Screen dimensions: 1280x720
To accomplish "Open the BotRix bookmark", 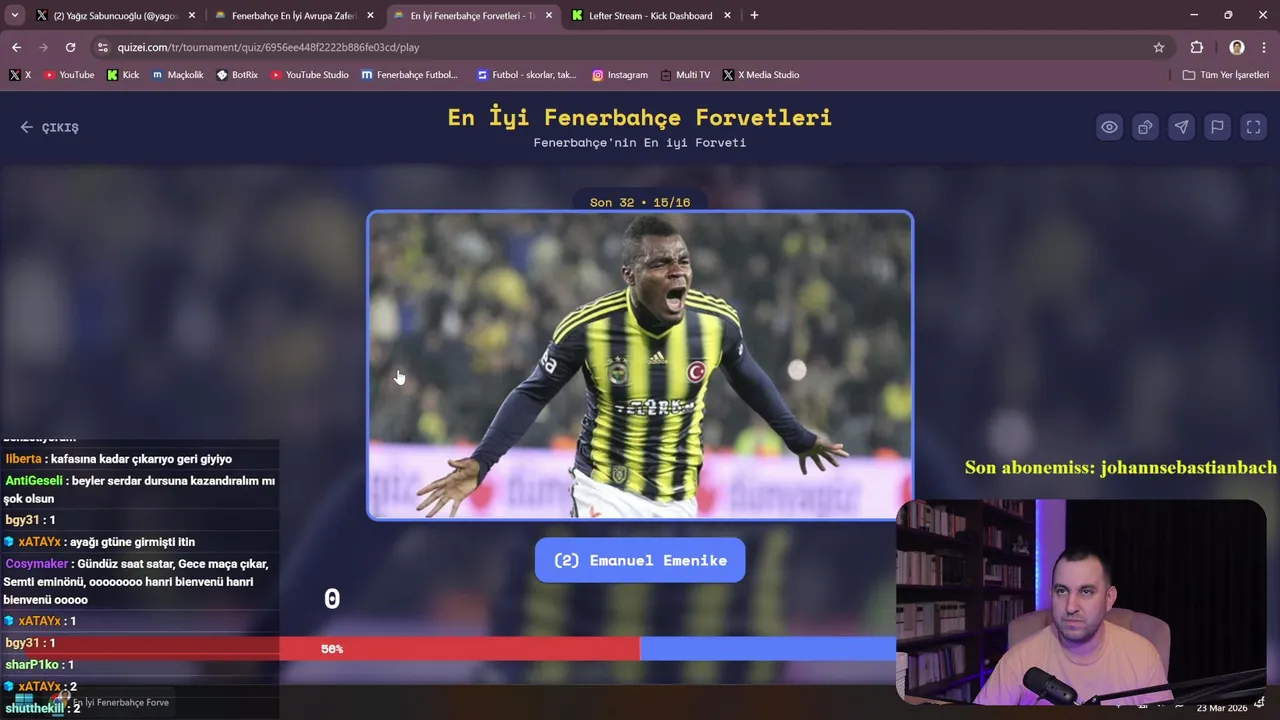I will (238, 75).
